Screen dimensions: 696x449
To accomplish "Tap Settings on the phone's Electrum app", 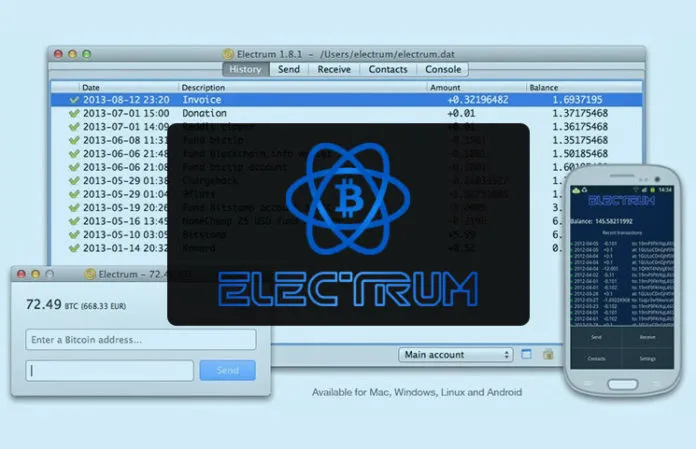I will [x=648, y=358].
